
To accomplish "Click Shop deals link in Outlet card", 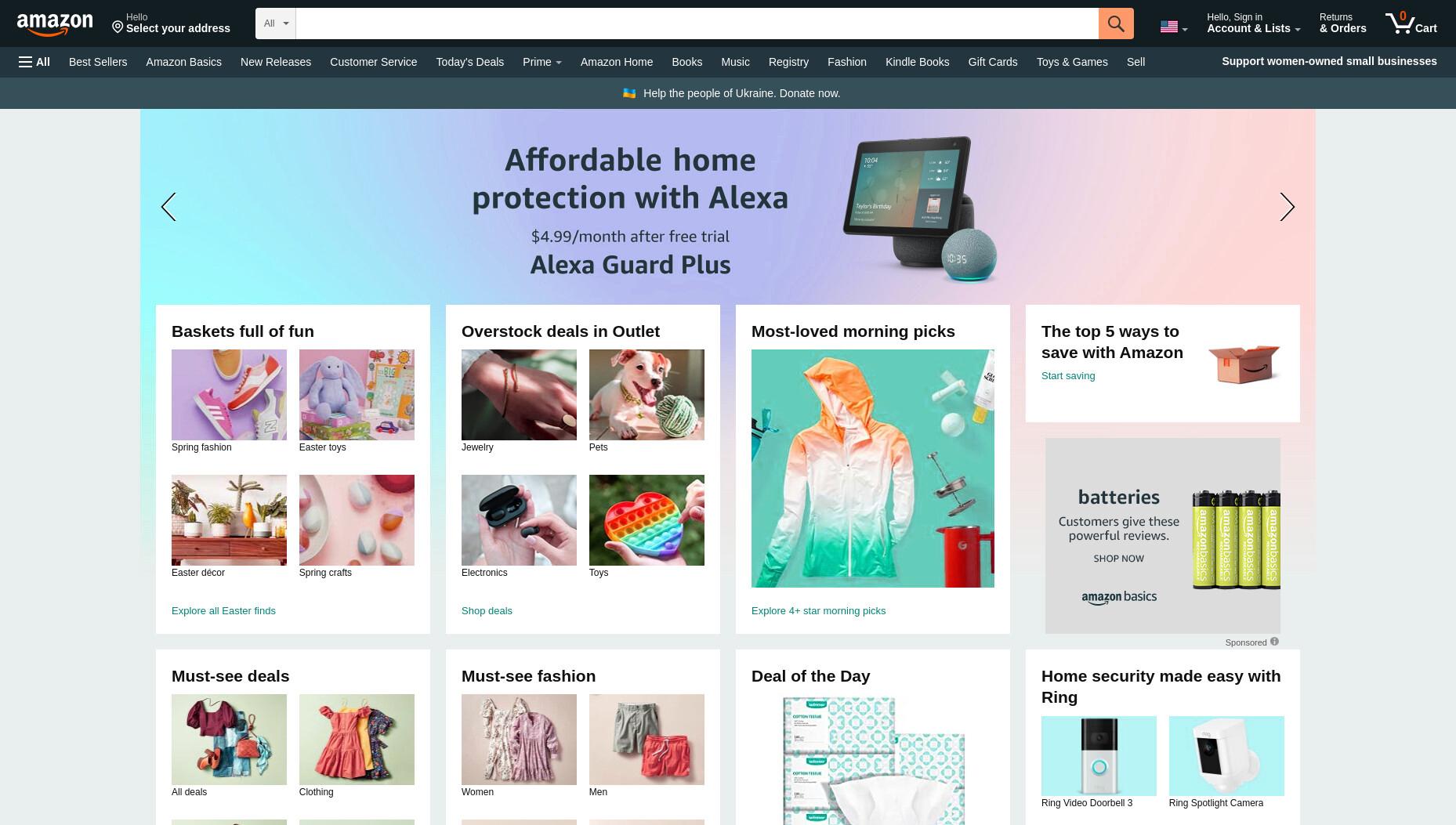I will click(487, 611).
